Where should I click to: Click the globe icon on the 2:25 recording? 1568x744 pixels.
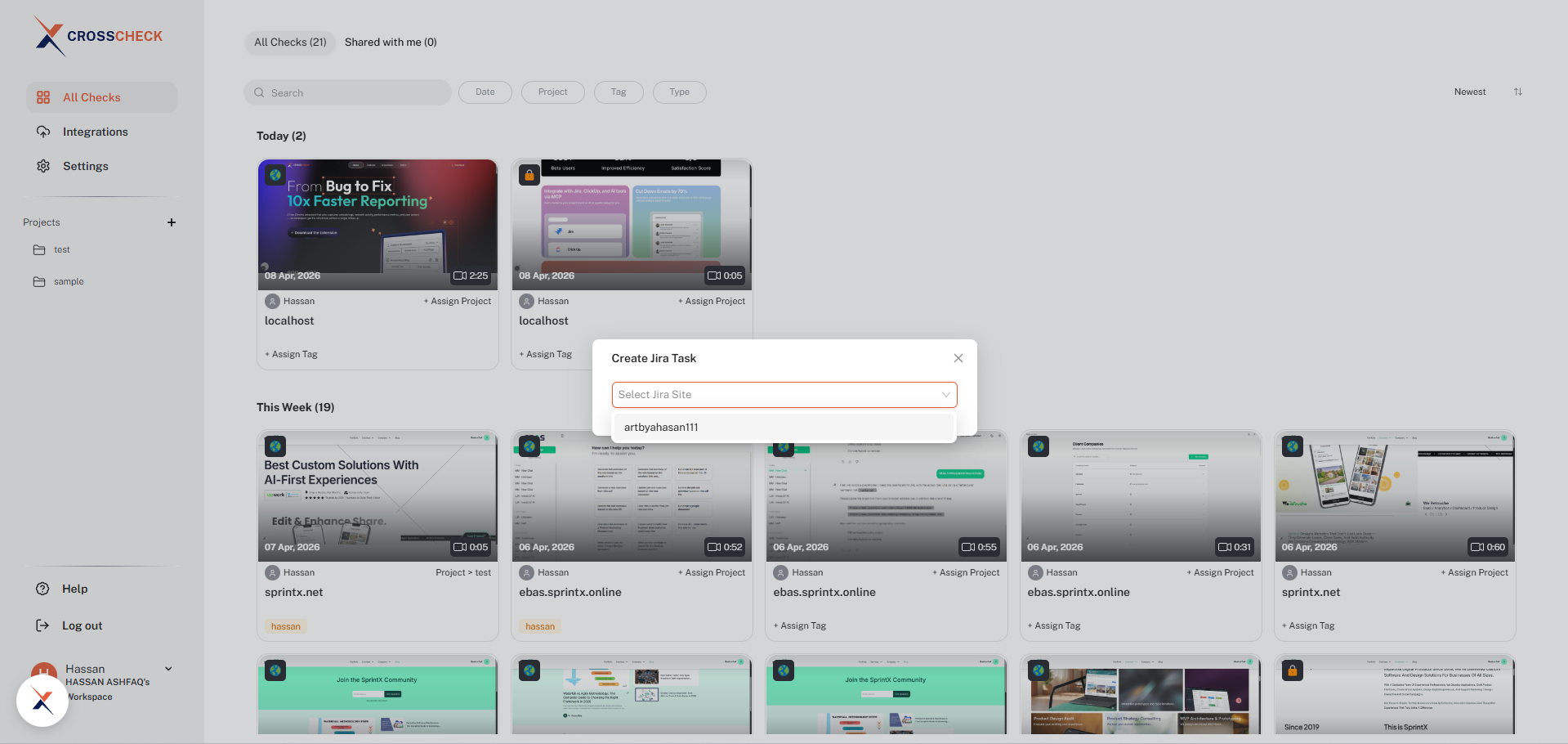[x=275, y=175]
